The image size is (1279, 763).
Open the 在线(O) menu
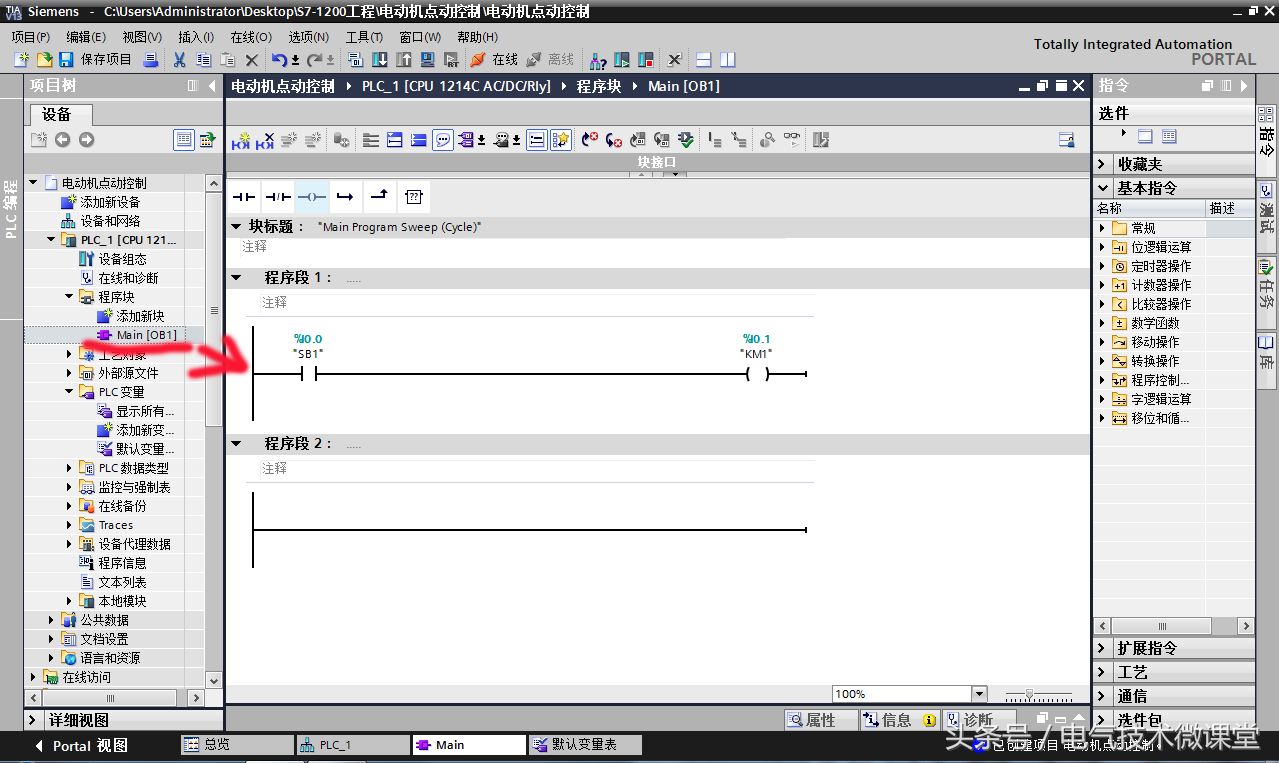[x=251, y=37]
